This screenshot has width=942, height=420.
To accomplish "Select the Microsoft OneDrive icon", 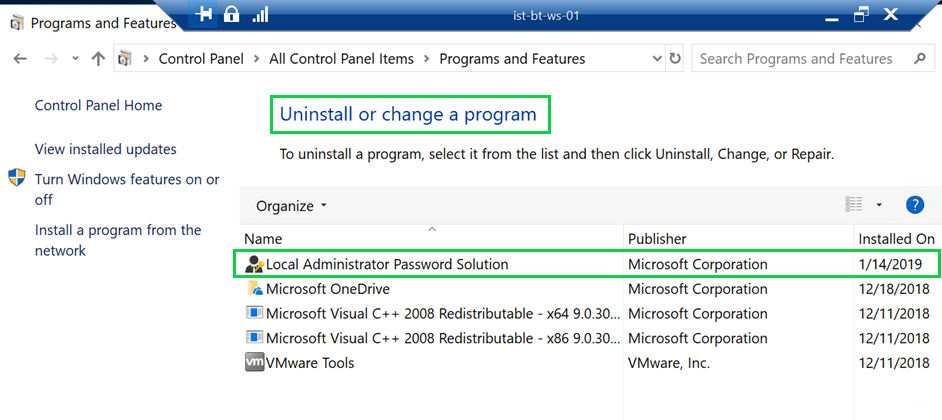I will tap(254, 289).
